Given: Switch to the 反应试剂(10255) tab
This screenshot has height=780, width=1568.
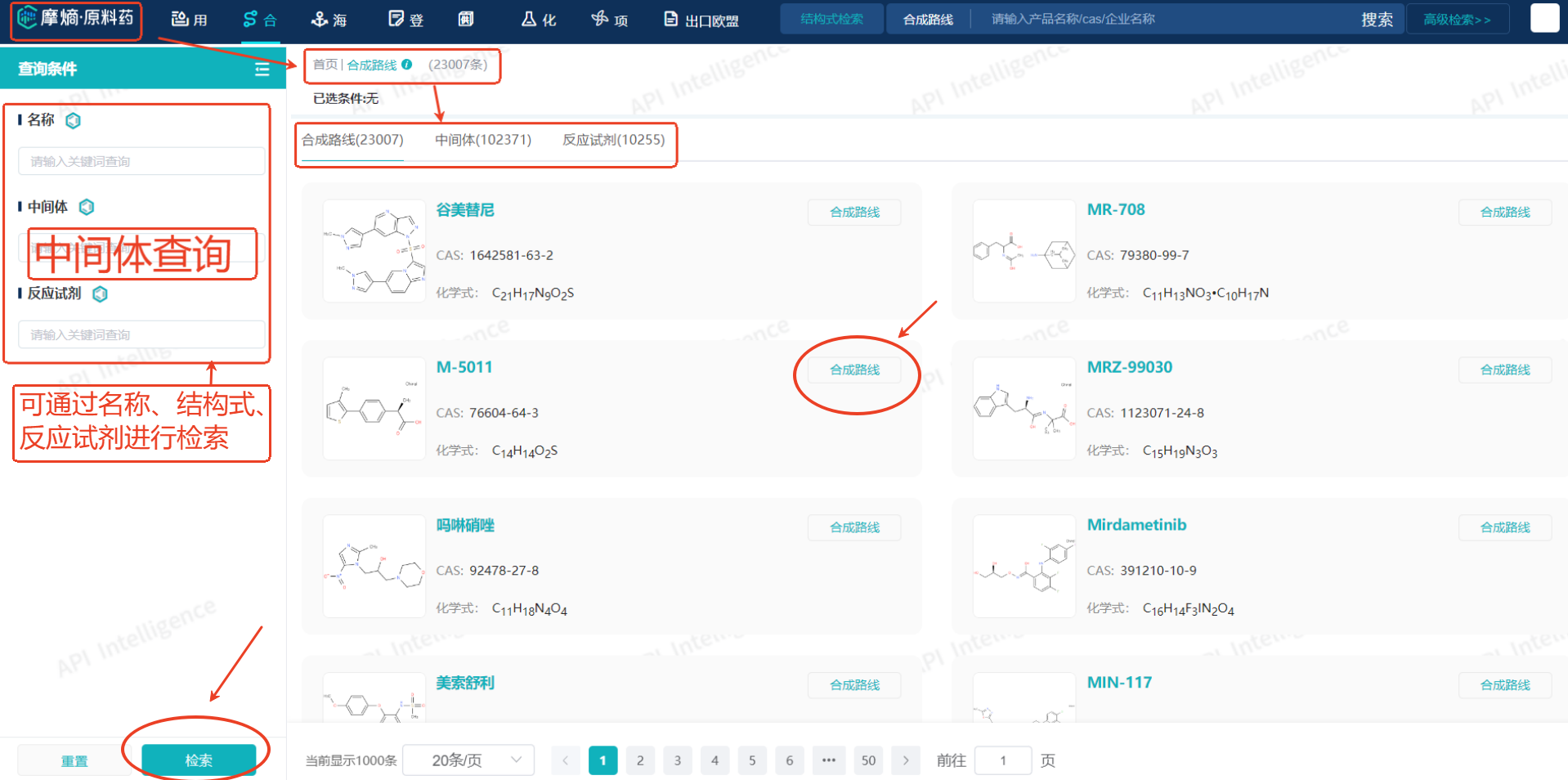Looking at the screenshot, I should (614, 140).
